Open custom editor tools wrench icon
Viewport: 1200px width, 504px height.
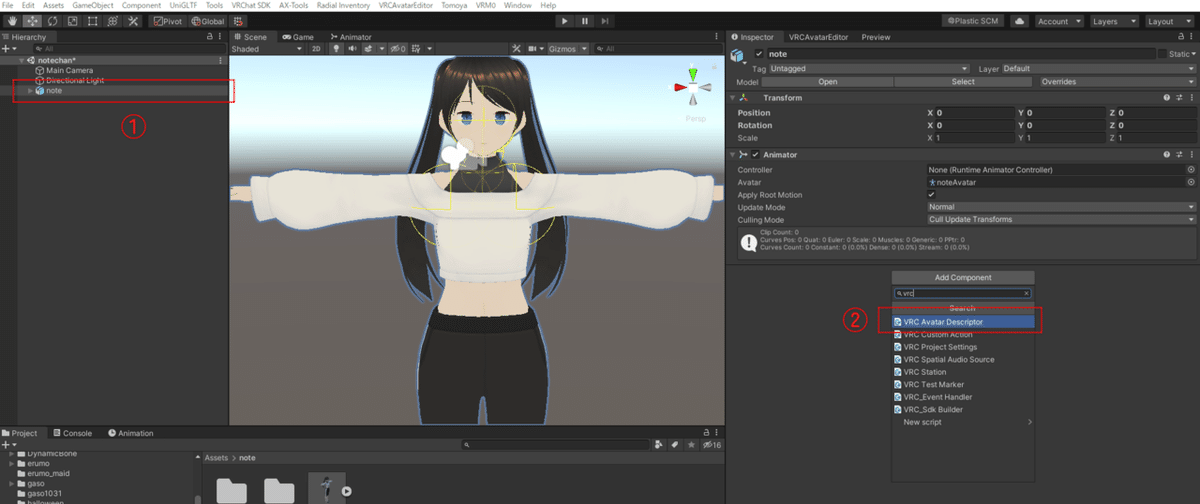(133, 21)
